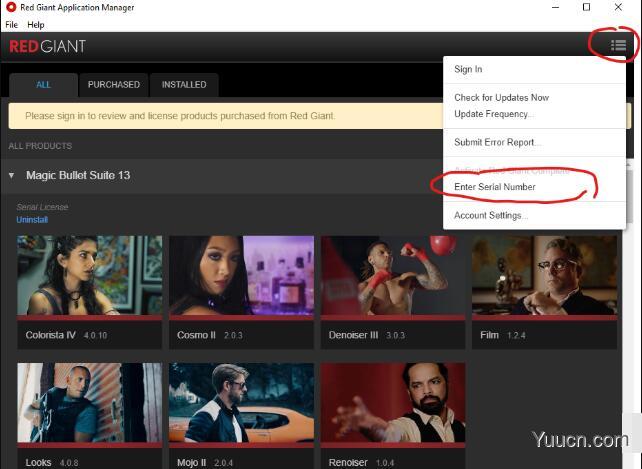
Task: Open the hamburger list menu icon
Action: pos(618,45)
